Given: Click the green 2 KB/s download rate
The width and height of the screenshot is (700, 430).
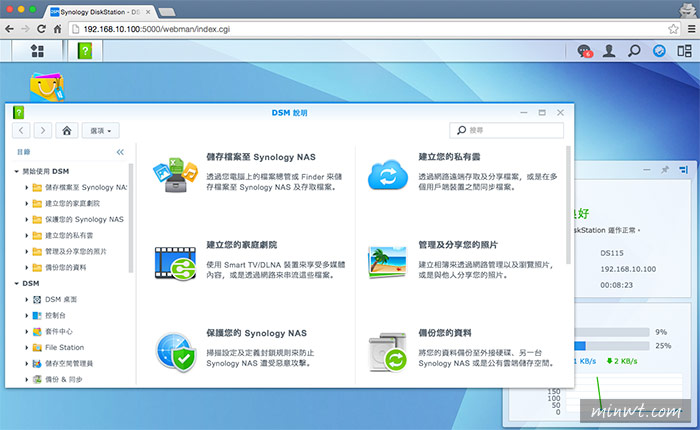Looking at the screenshot, I should 622,361.
